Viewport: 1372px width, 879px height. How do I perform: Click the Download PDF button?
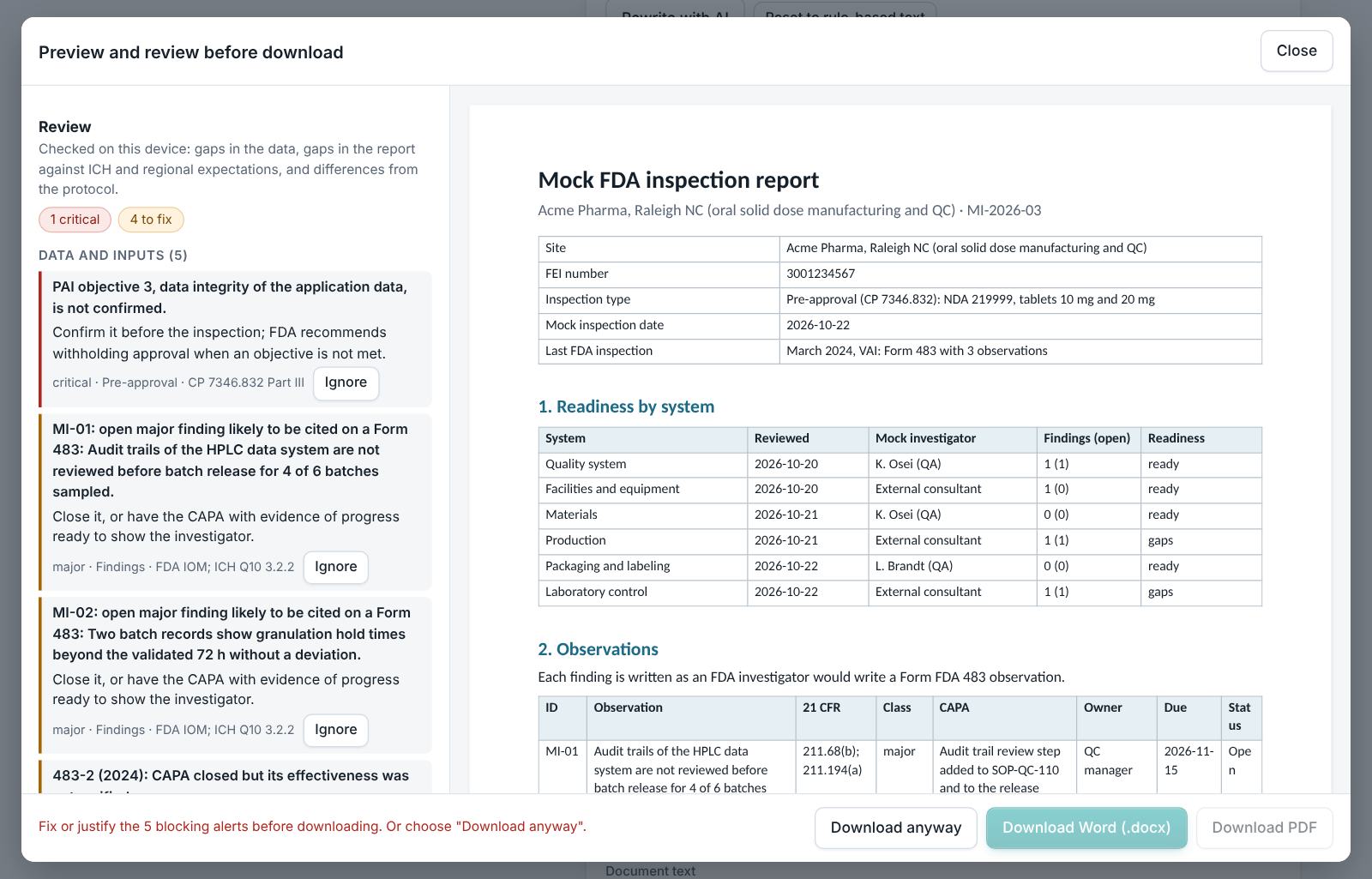1264,828
